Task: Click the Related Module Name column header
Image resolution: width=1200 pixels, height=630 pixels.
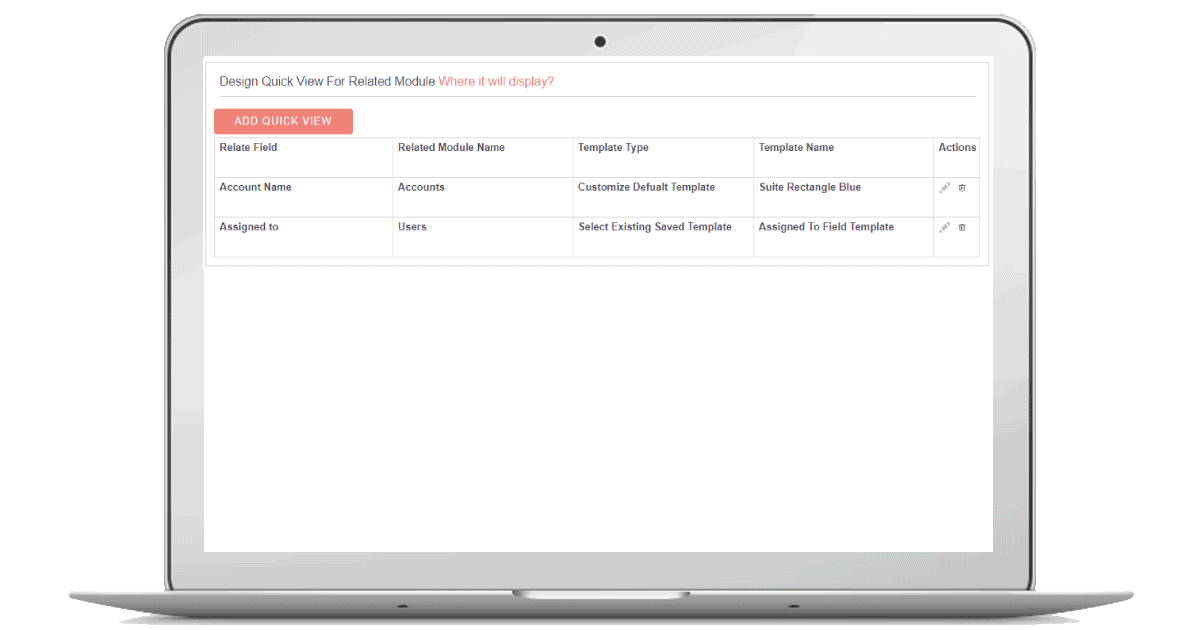Action: click(x=451, y=148)
